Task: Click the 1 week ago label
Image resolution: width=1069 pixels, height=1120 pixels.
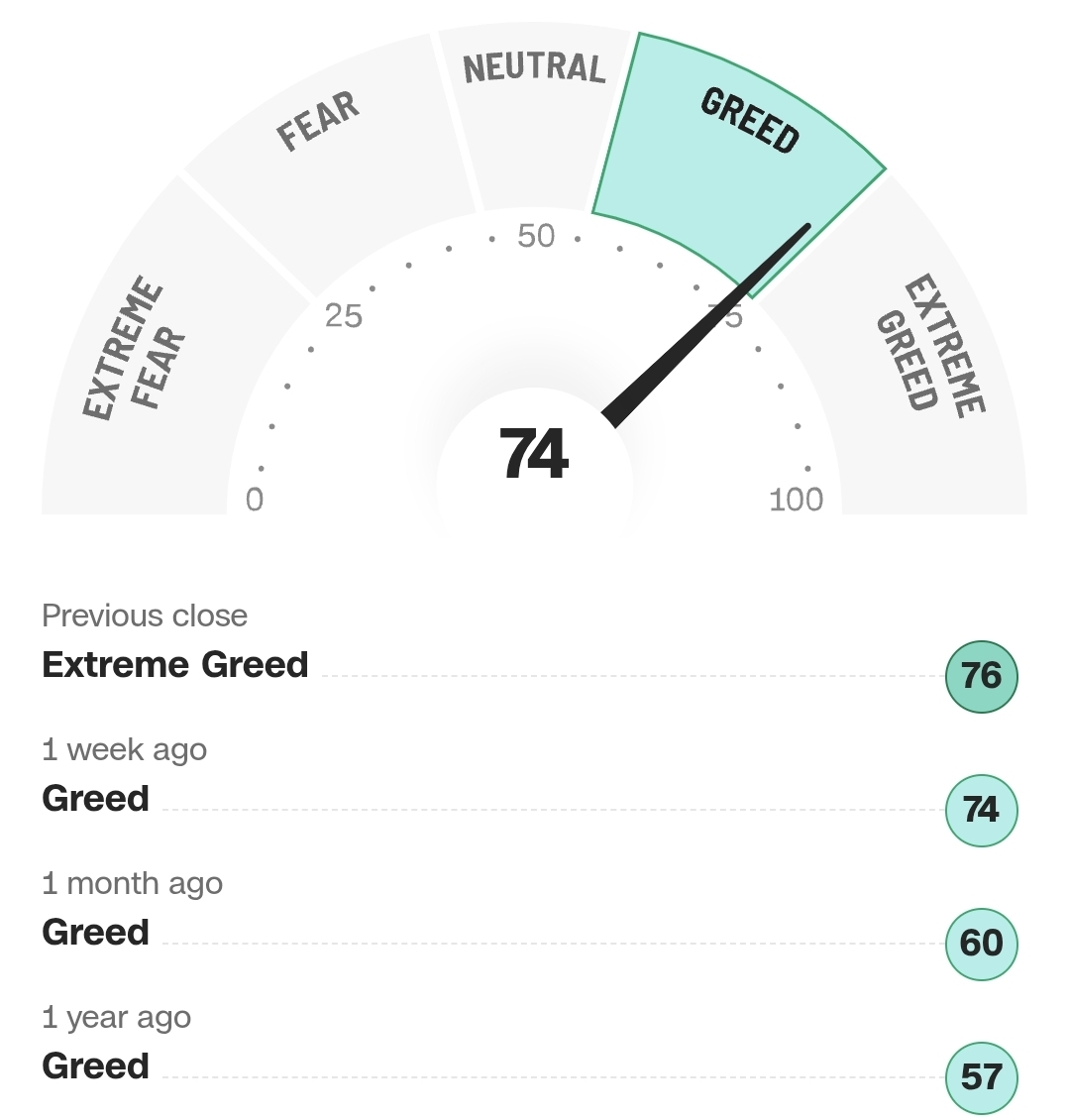Action: pyautogui.click(x=124, y=750)
